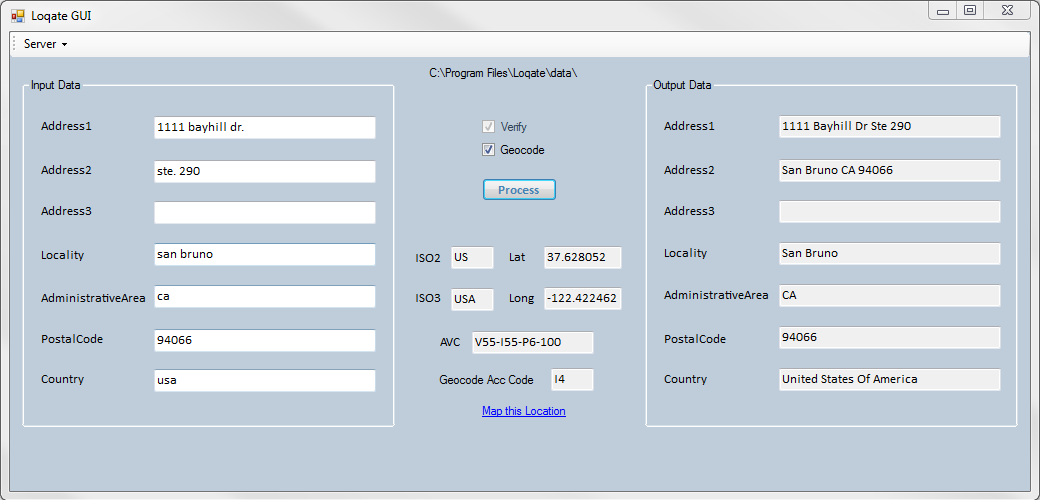Image resolution: width=1040 pixels, height=500 pixels.
Task: Click the Geocode Acc Code field I4
Action: (x=572, y=380)
